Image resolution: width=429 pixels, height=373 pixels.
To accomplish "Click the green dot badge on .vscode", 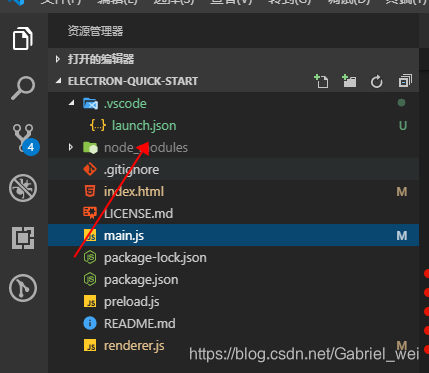I will 402,103.
